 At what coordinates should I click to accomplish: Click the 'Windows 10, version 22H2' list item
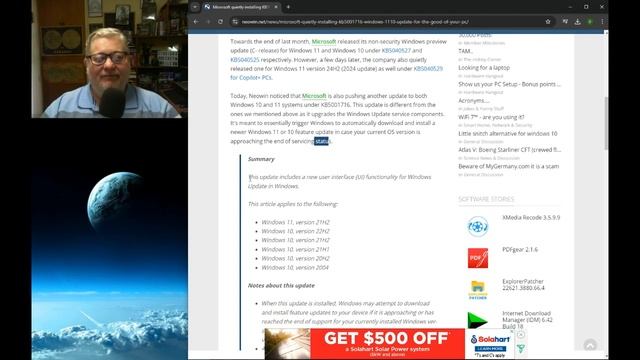(296, 231)
